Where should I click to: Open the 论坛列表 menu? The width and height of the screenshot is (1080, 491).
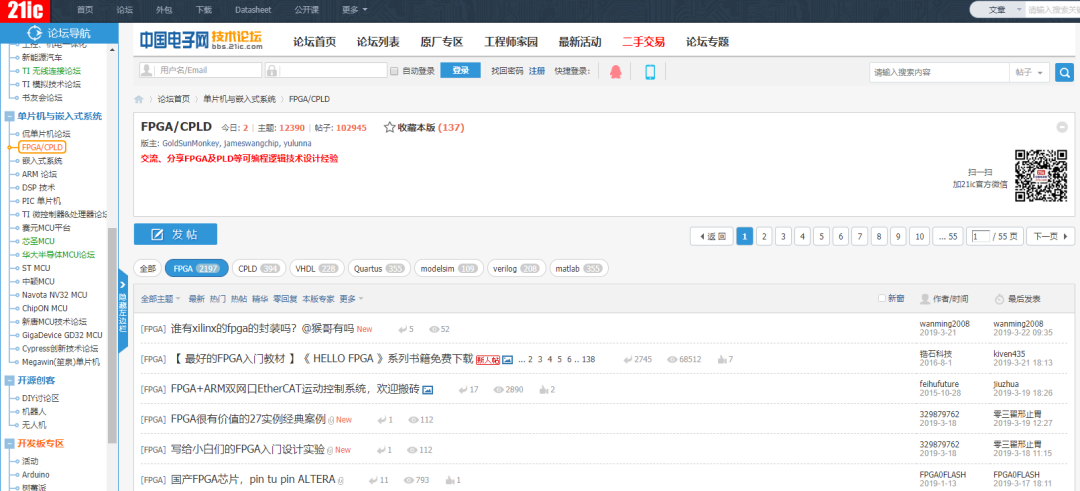pyautogui.click(x=378, y=41)
